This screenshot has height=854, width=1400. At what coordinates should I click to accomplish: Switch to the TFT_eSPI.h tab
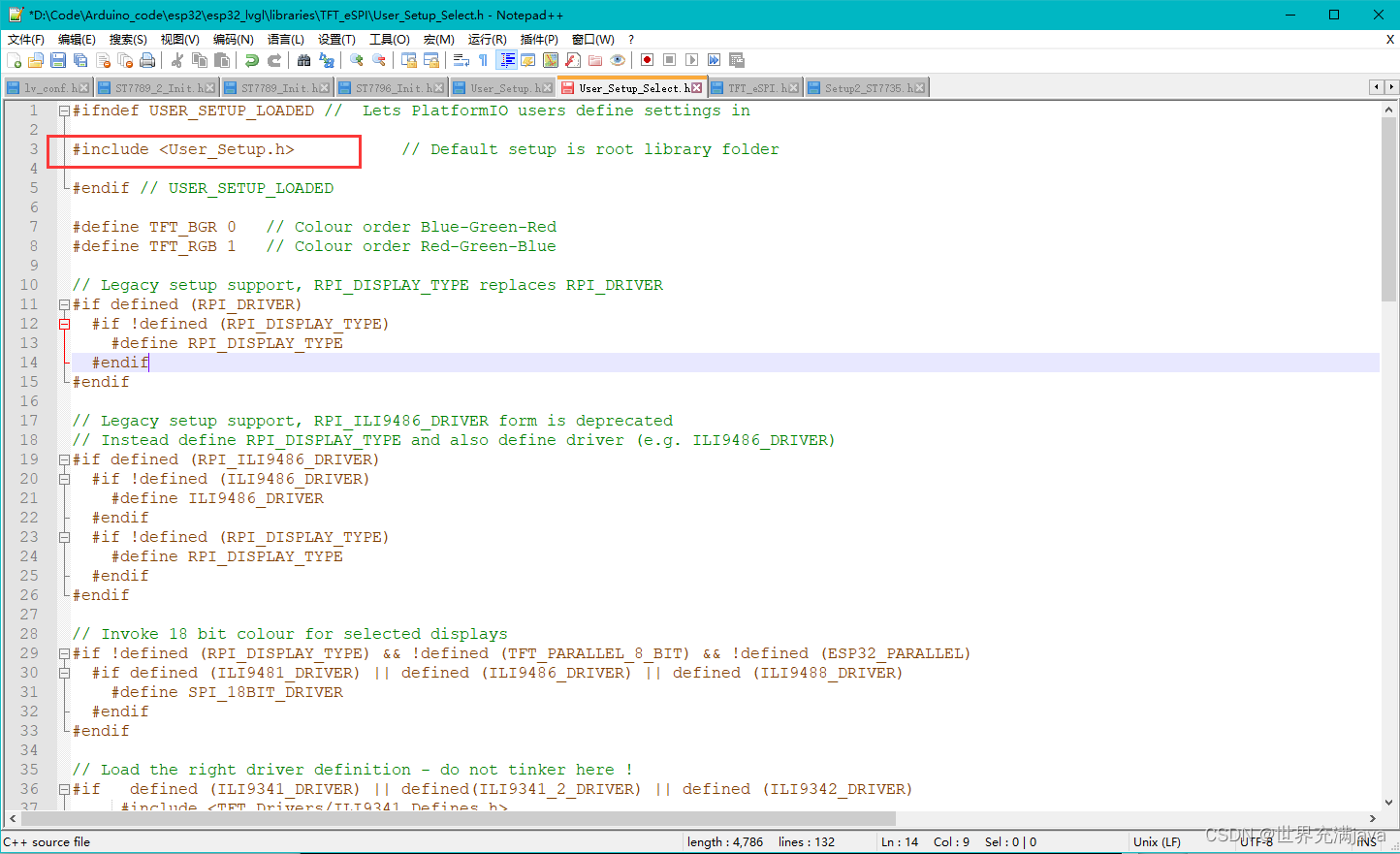pos(756,87)
